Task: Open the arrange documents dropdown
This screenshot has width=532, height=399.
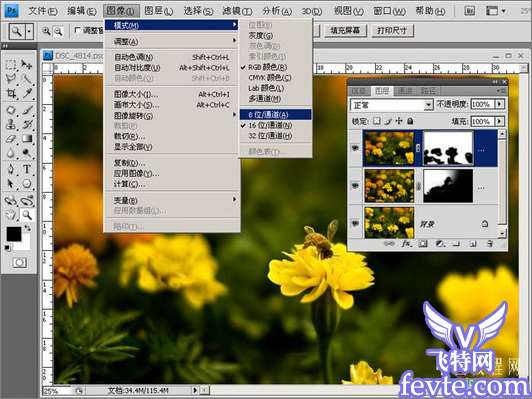Action: [x=496, y=11]
